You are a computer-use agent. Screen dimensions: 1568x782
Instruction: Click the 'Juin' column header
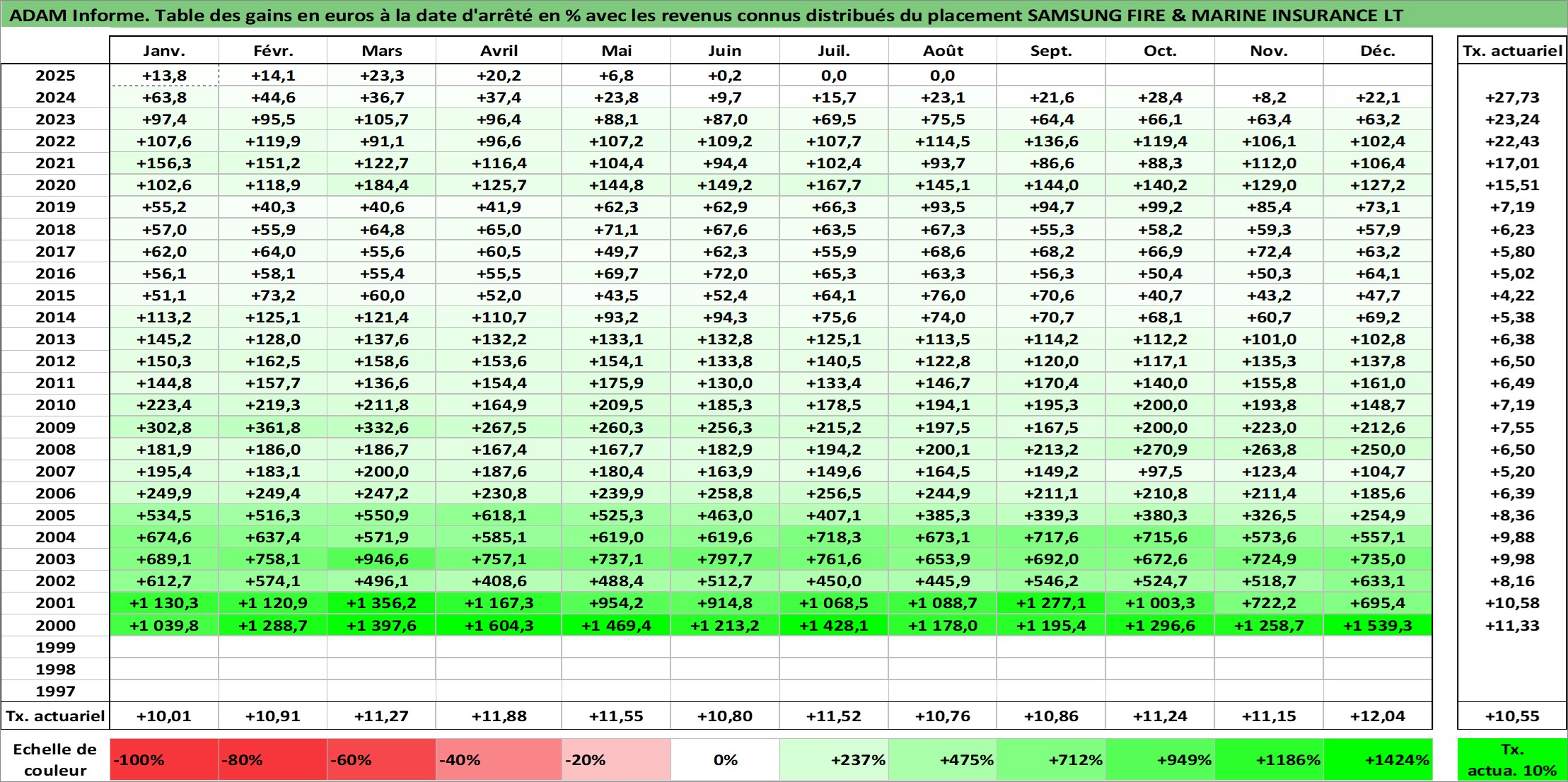pos(725,50)
